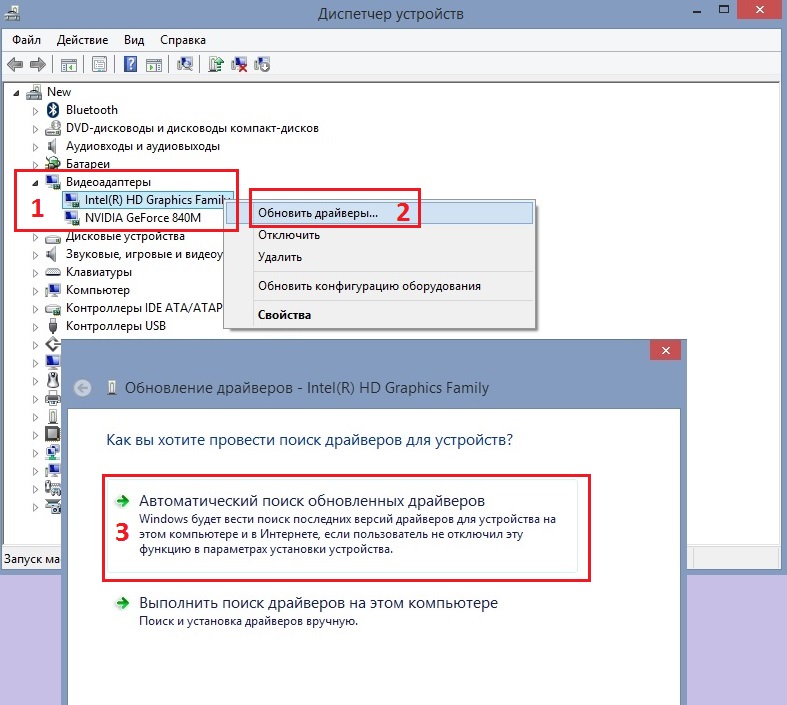
Task: Click the network adapters icon in the tree
Action: pyautogui.click(x=53, y=452)
